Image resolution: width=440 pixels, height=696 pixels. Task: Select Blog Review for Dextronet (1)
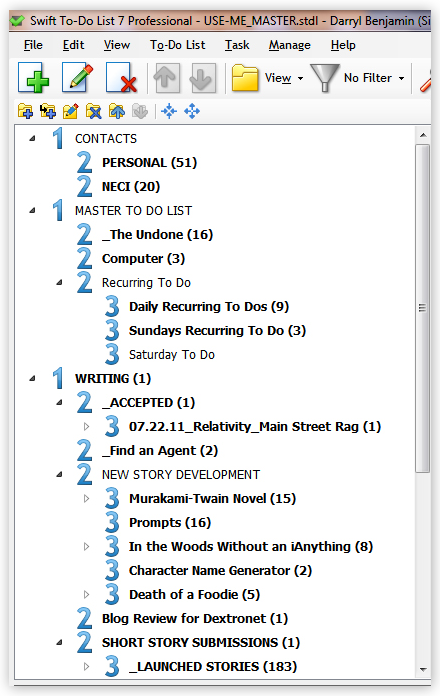click(x=195, y=618)
